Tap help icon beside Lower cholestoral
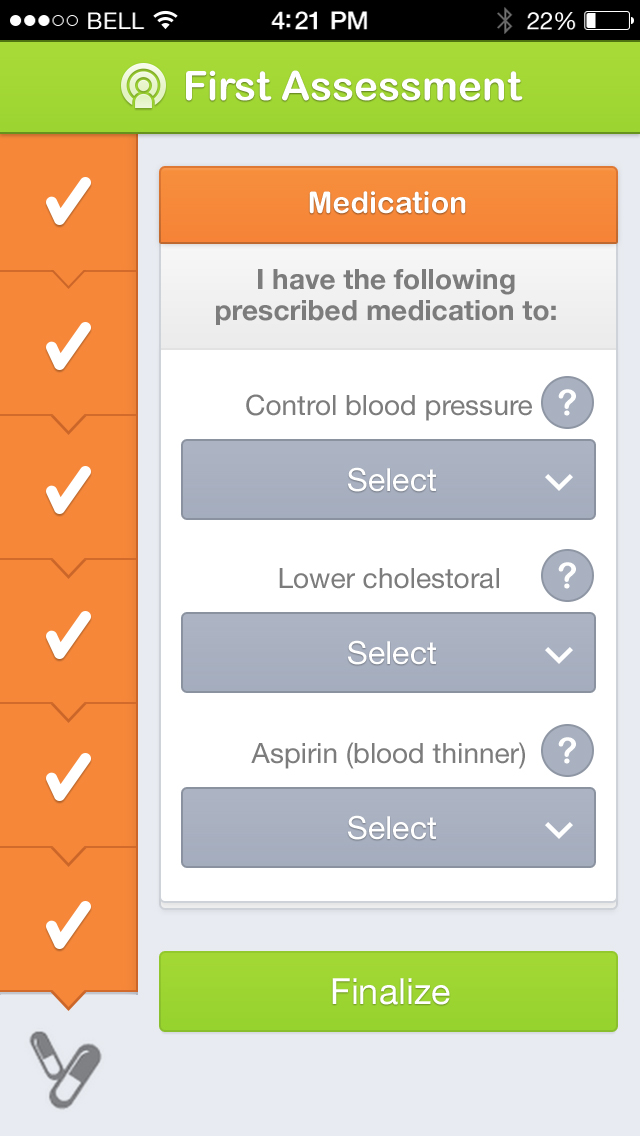 pyautogui.click(x=567, y=576)
